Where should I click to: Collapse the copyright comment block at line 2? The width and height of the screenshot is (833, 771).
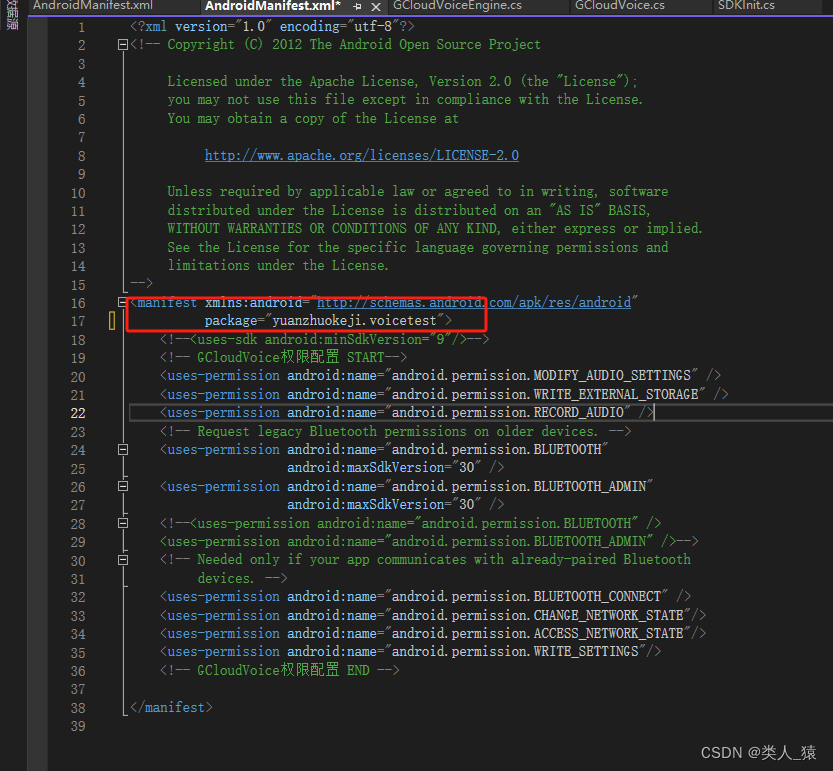122,43
